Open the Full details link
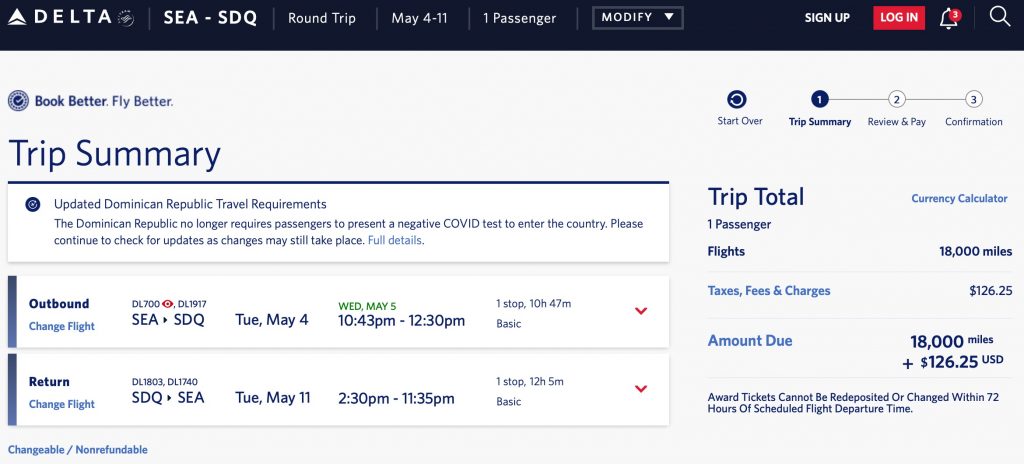Viewport: 1024px width, 464px height. (x=395, y=241)
